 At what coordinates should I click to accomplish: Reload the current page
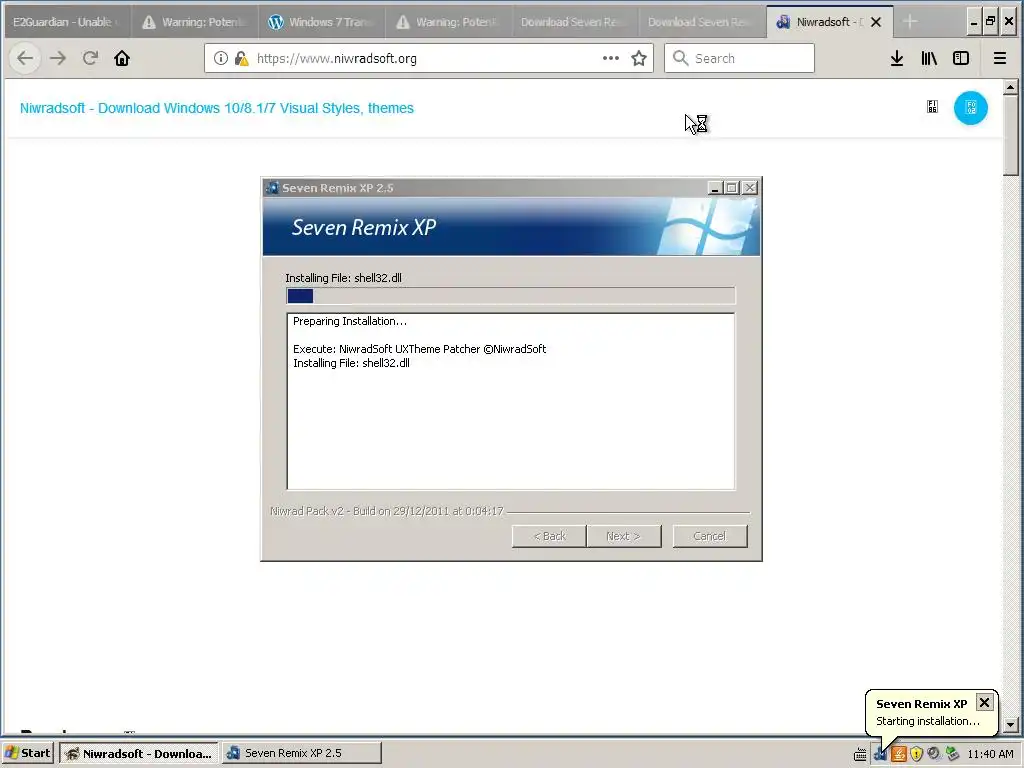pyautogui.click(x=90, y=58)
